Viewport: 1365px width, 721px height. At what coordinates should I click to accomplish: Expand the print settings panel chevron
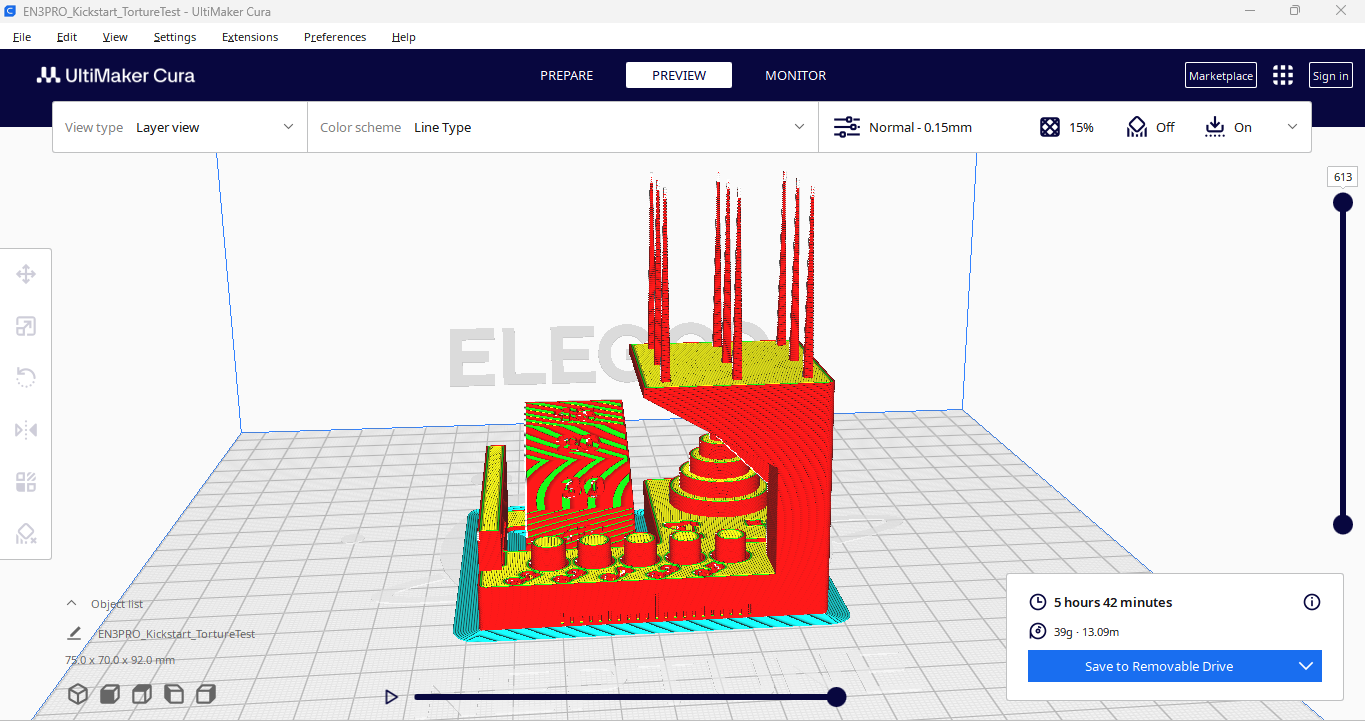(x=1292, y=127)
